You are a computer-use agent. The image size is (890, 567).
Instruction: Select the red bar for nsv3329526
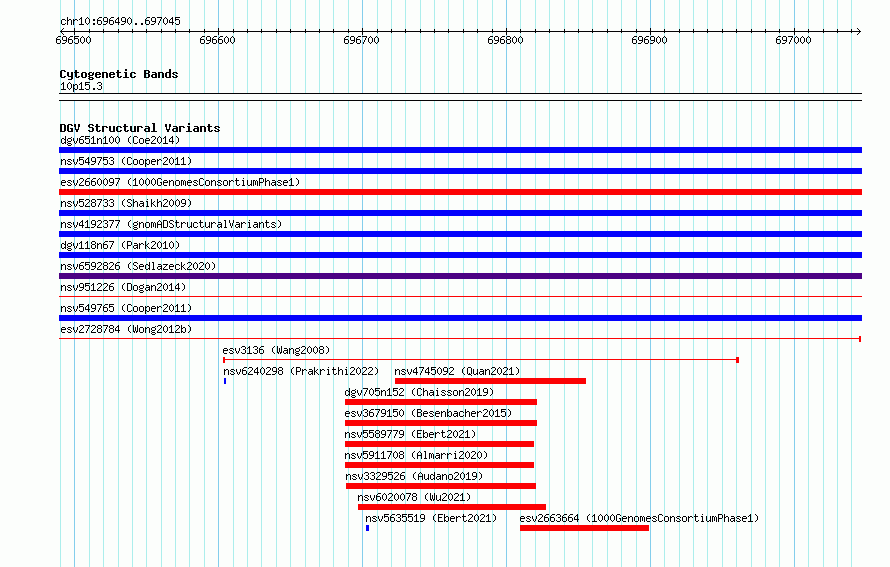[441, 486]
